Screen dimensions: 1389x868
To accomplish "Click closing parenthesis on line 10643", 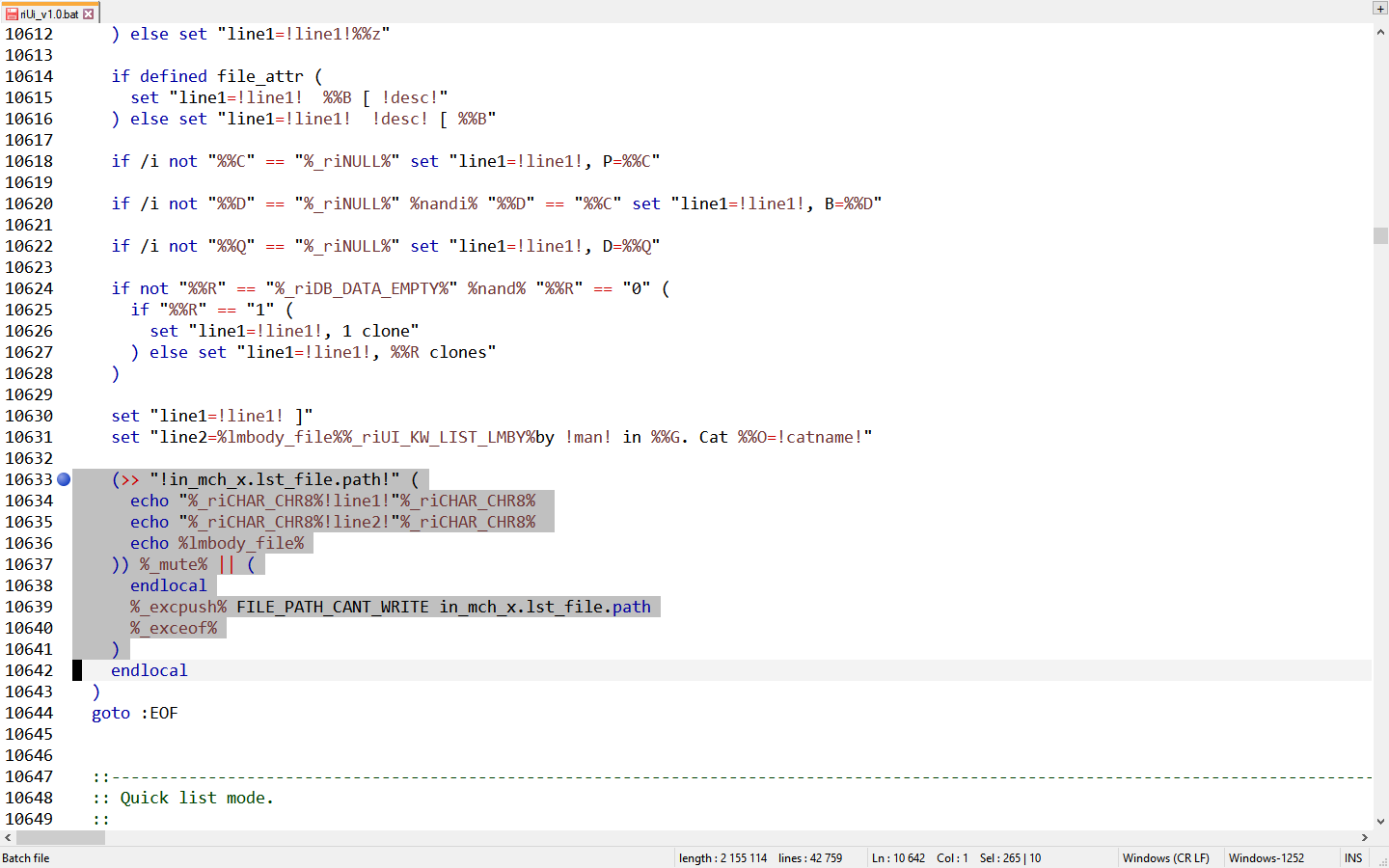I will (96, 692).
